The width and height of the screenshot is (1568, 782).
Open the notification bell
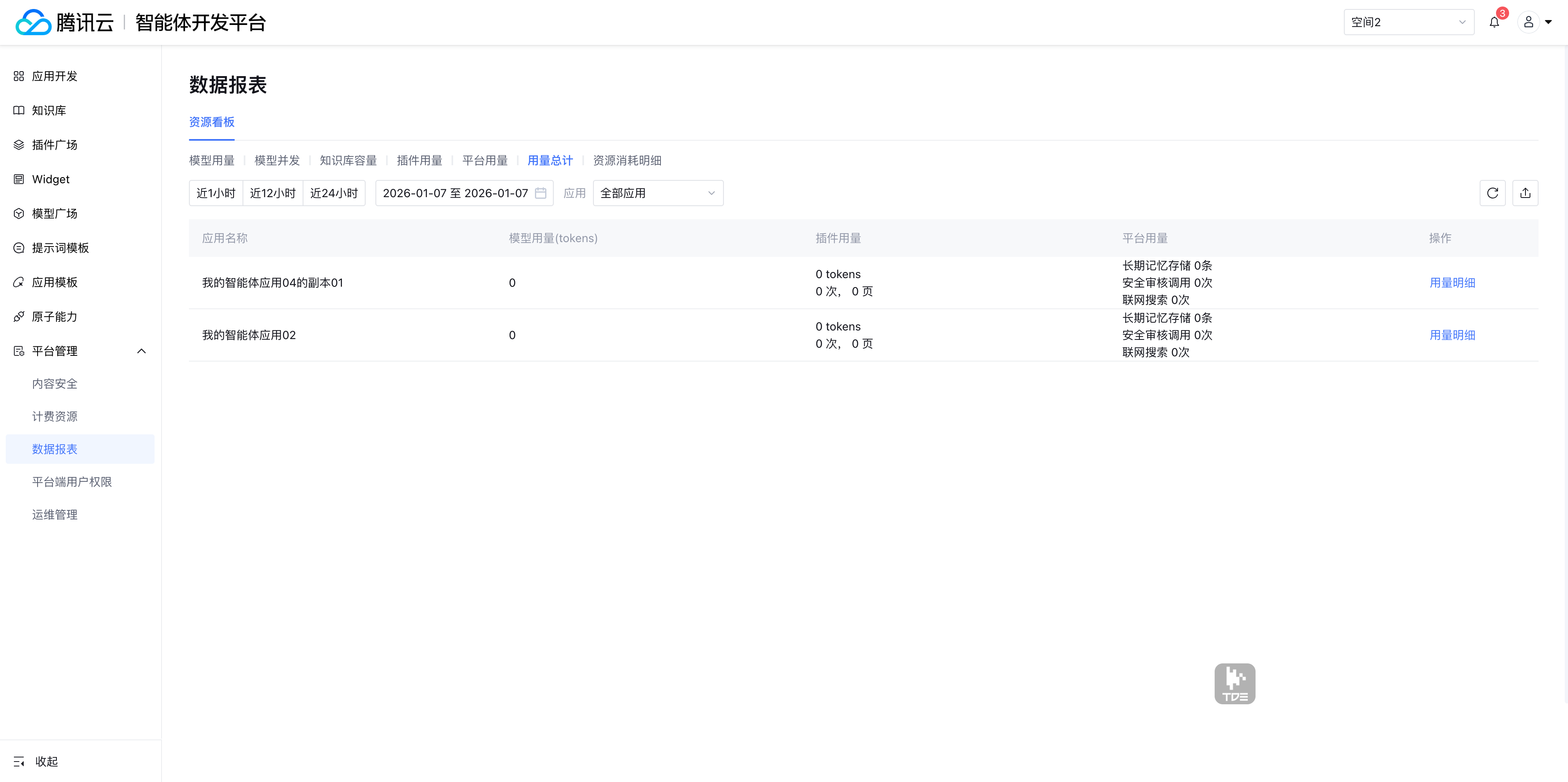pos(1494,22)
